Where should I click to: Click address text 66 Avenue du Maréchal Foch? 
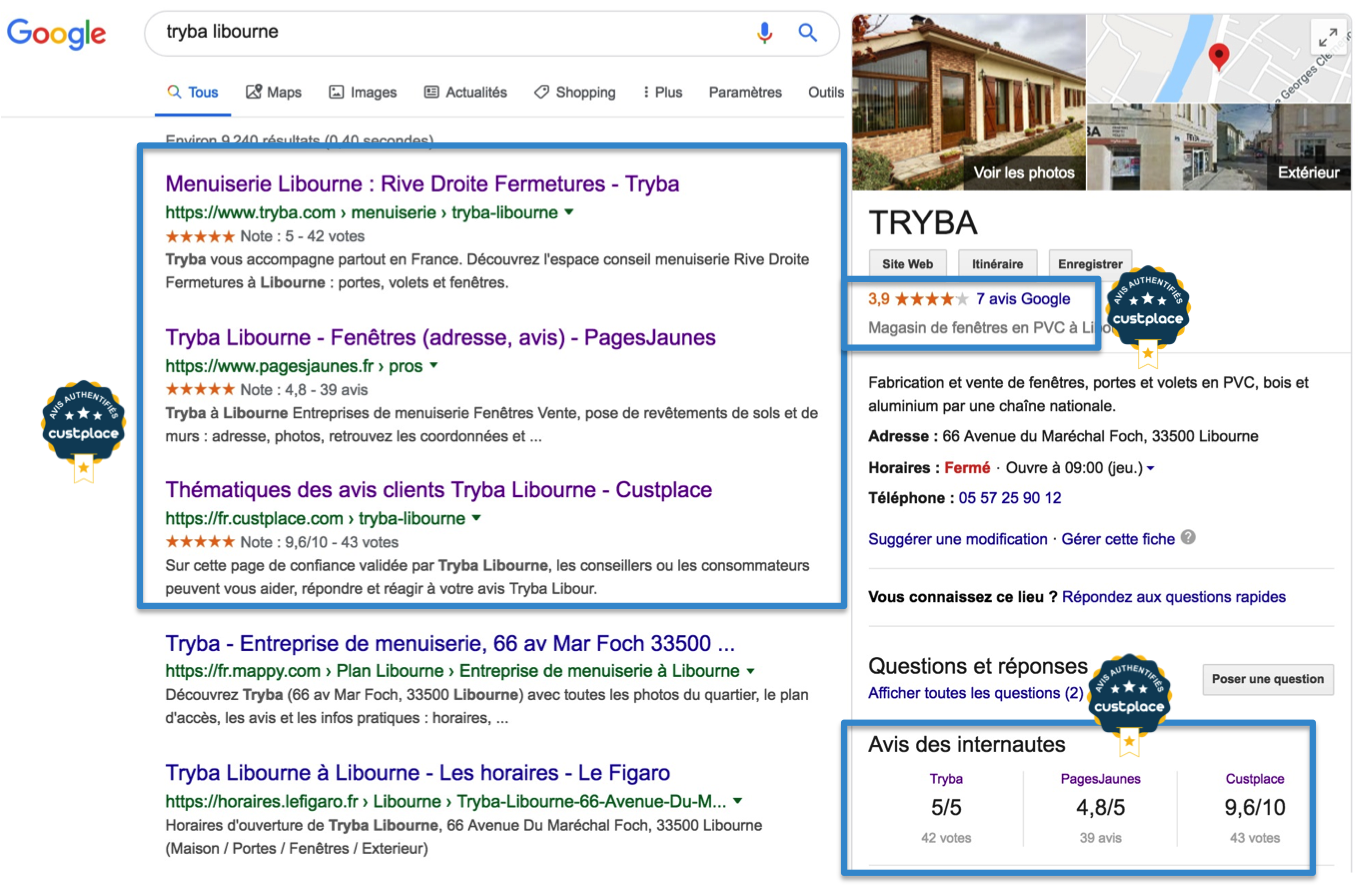click(1100, 436)
